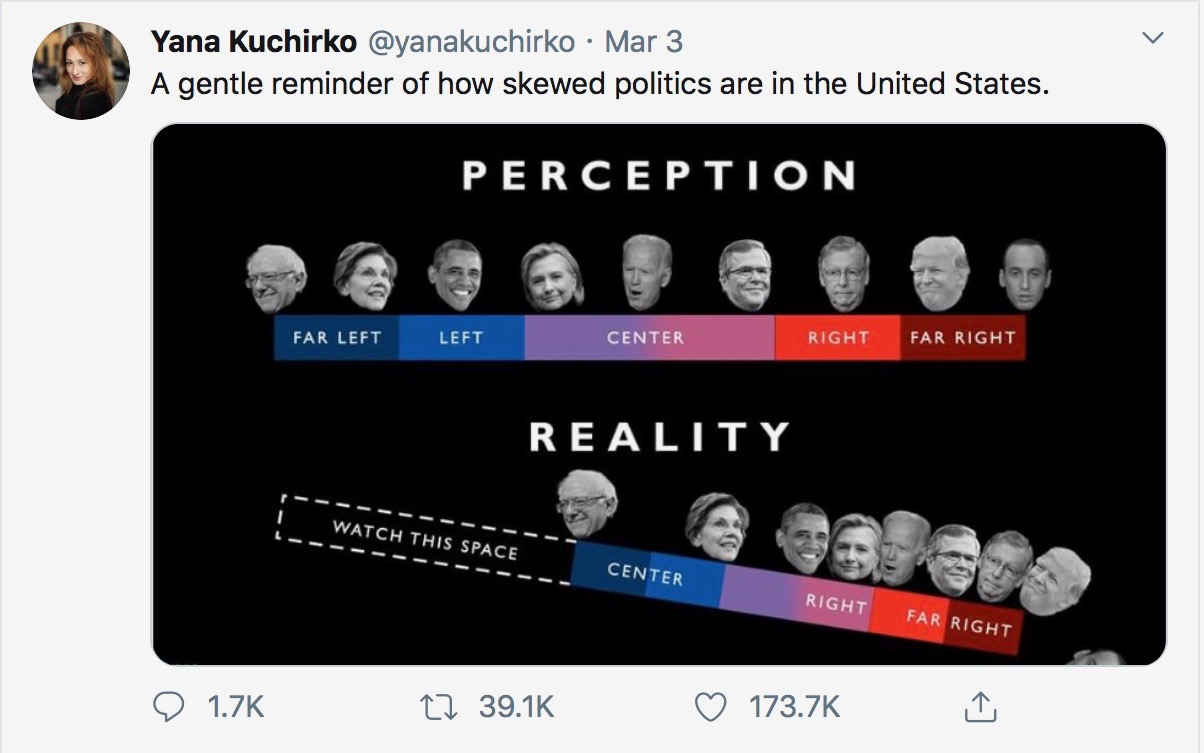Click the 1.7K reply count

235,707
